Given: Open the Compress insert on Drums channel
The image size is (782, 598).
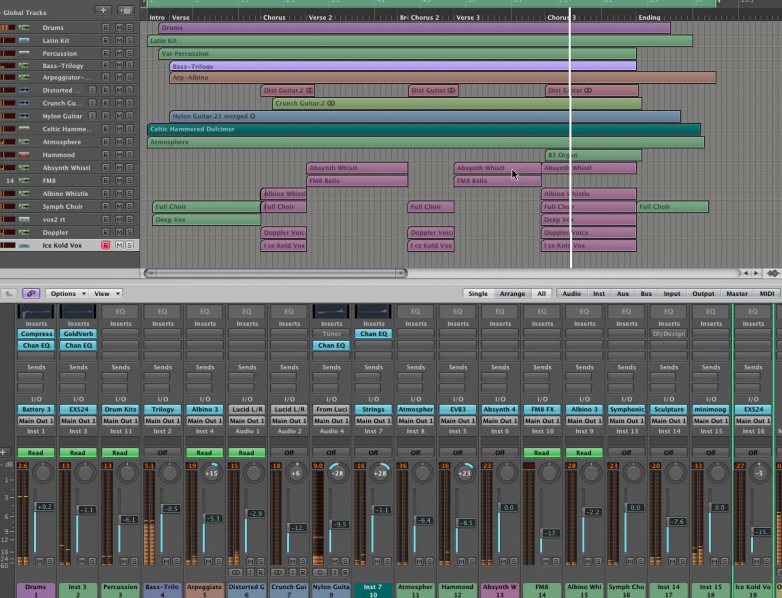Looking at the screenshot, I should [36, 334].
